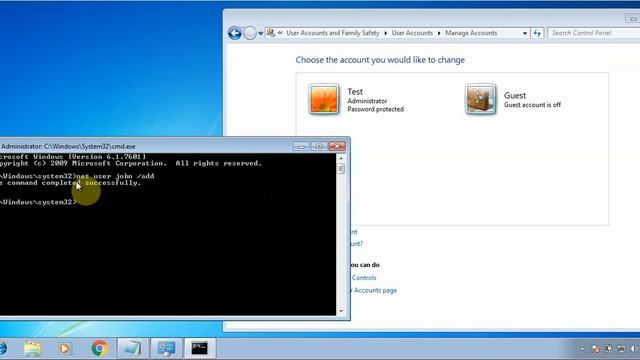Show hidden system tray icons
Screen dimensions: 640x360
click(x=582, y=349)
